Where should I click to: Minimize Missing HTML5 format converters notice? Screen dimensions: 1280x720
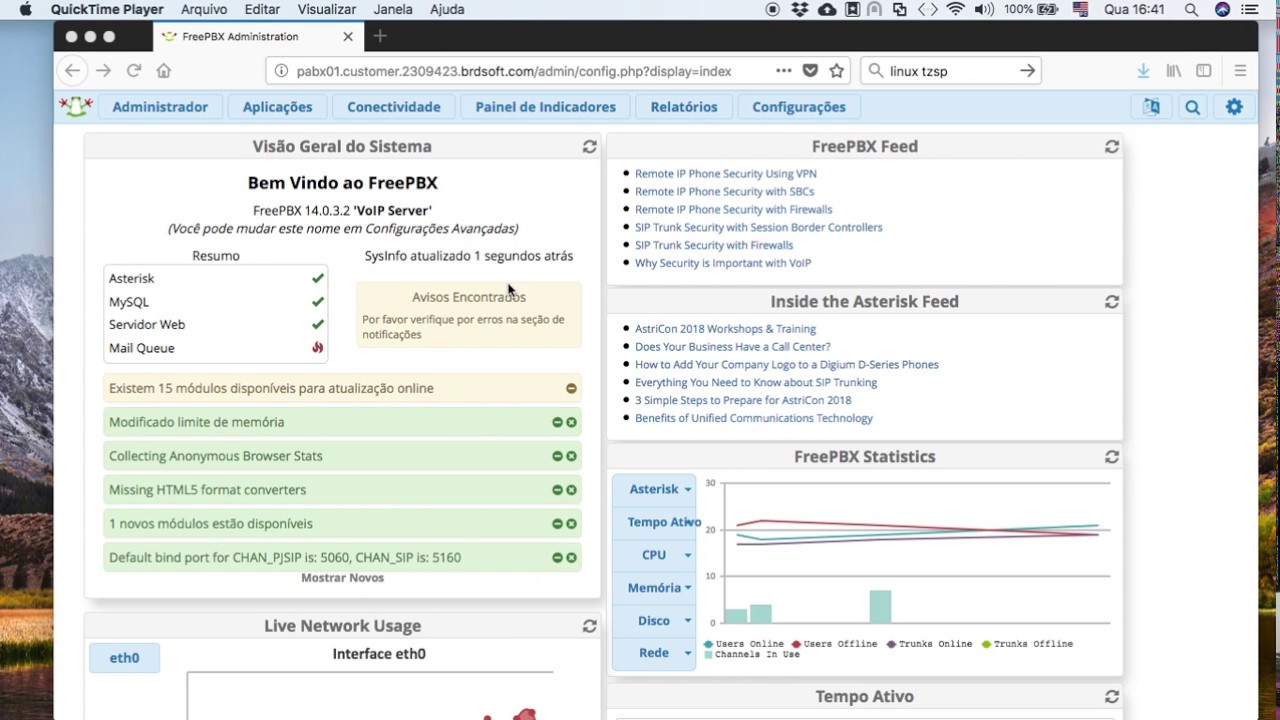click(x=558, y=490)
